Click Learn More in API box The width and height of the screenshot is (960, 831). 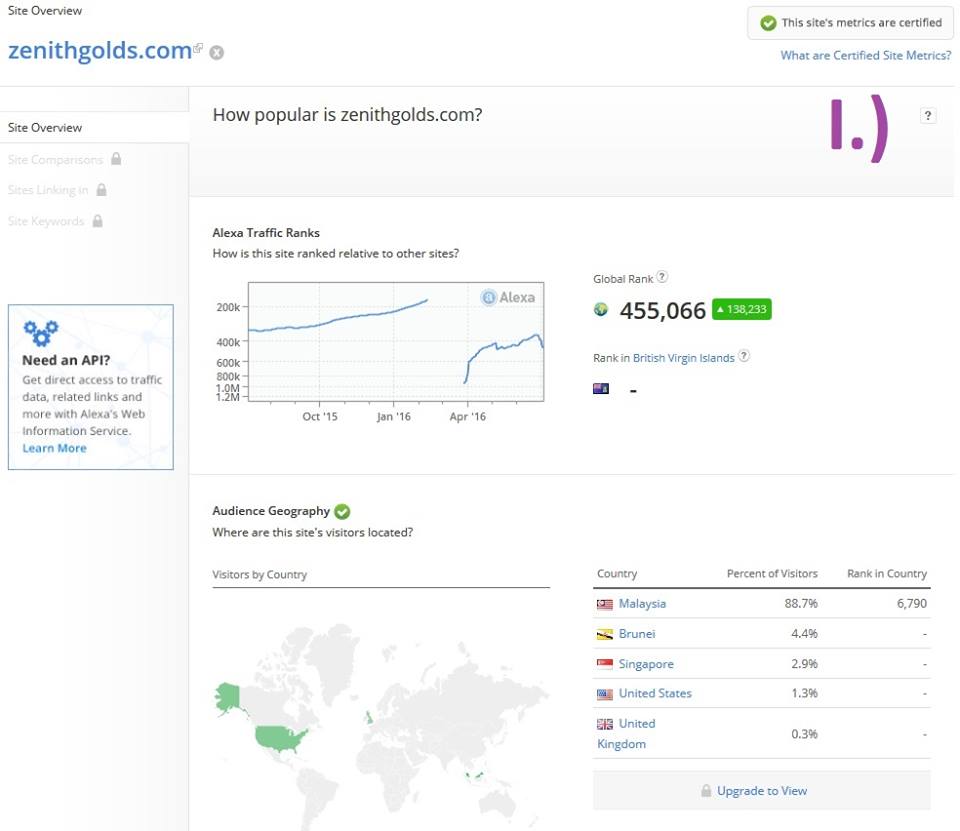pyautogui.click(x=54, y=448)
